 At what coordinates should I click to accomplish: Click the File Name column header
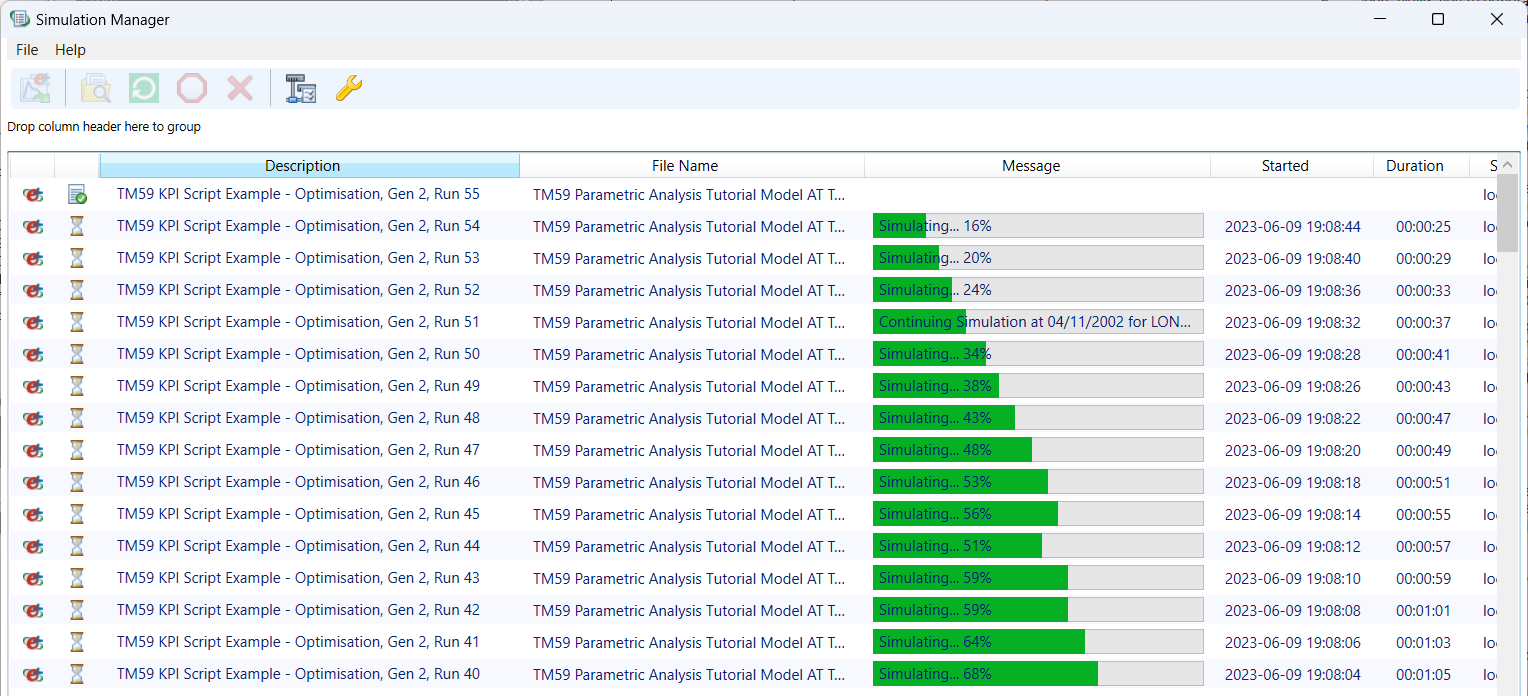pos(684,166)
